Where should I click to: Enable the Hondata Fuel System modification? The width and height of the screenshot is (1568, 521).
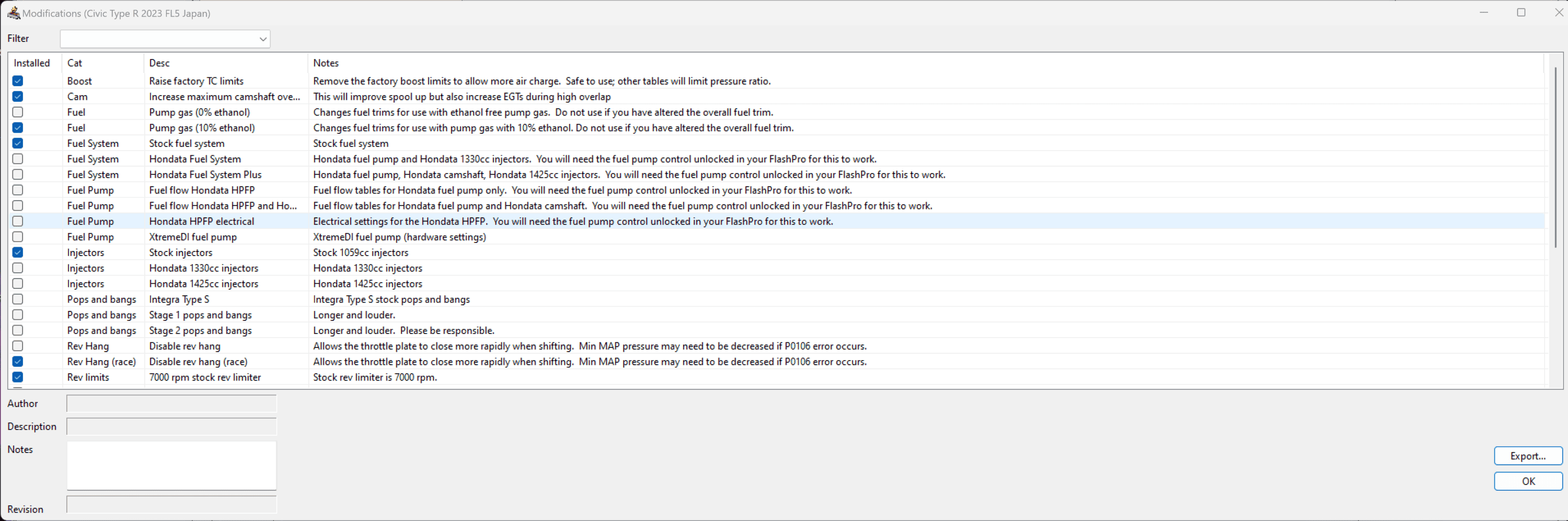tap(18, 159)
